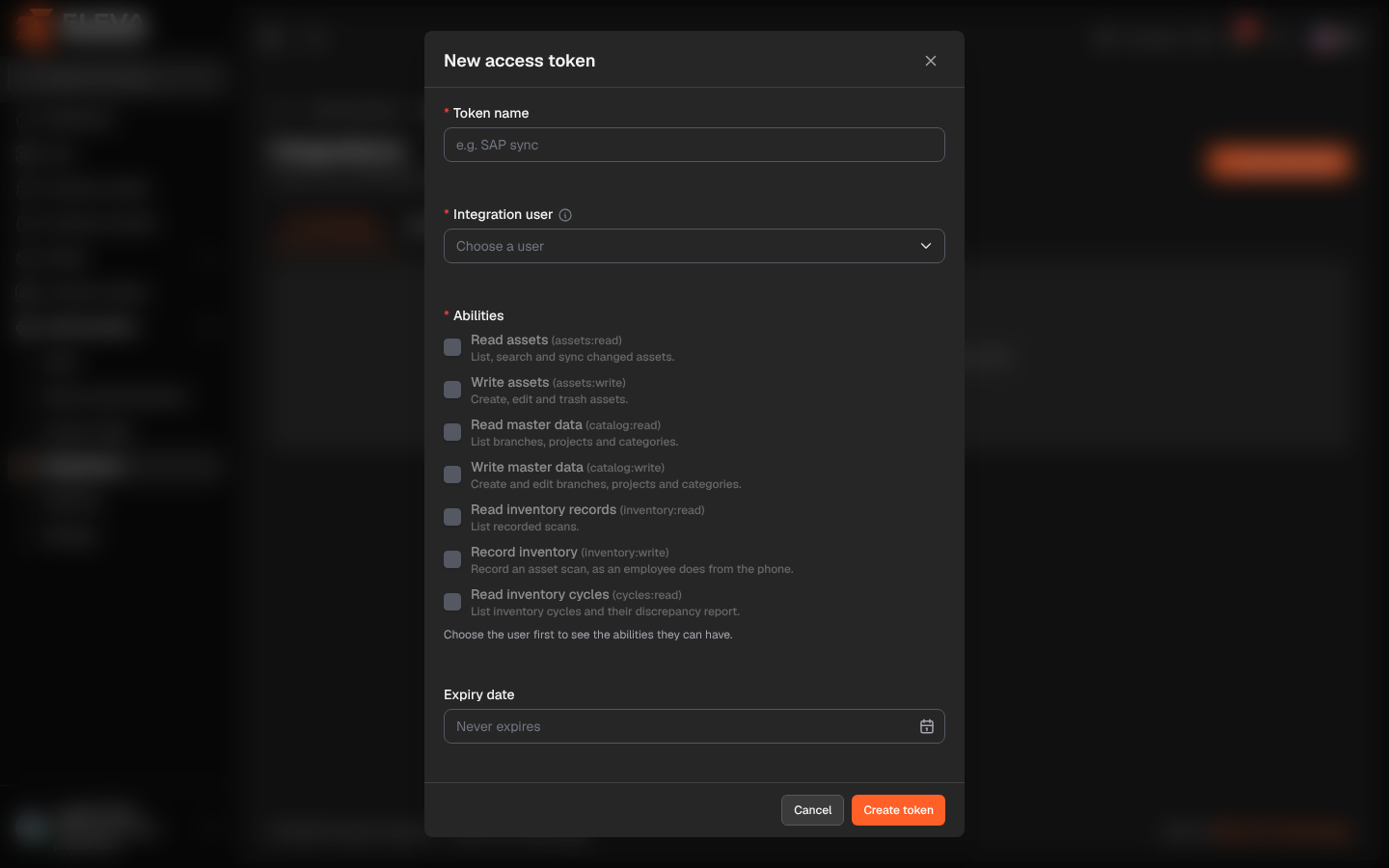
Task: Open the expiry date calendar icon
Action: click(926, 726)
